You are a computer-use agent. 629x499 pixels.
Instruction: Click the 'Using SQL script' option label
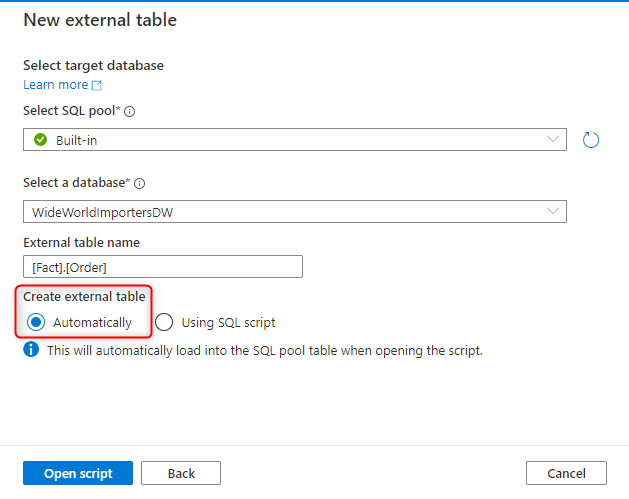click(228, 323)
